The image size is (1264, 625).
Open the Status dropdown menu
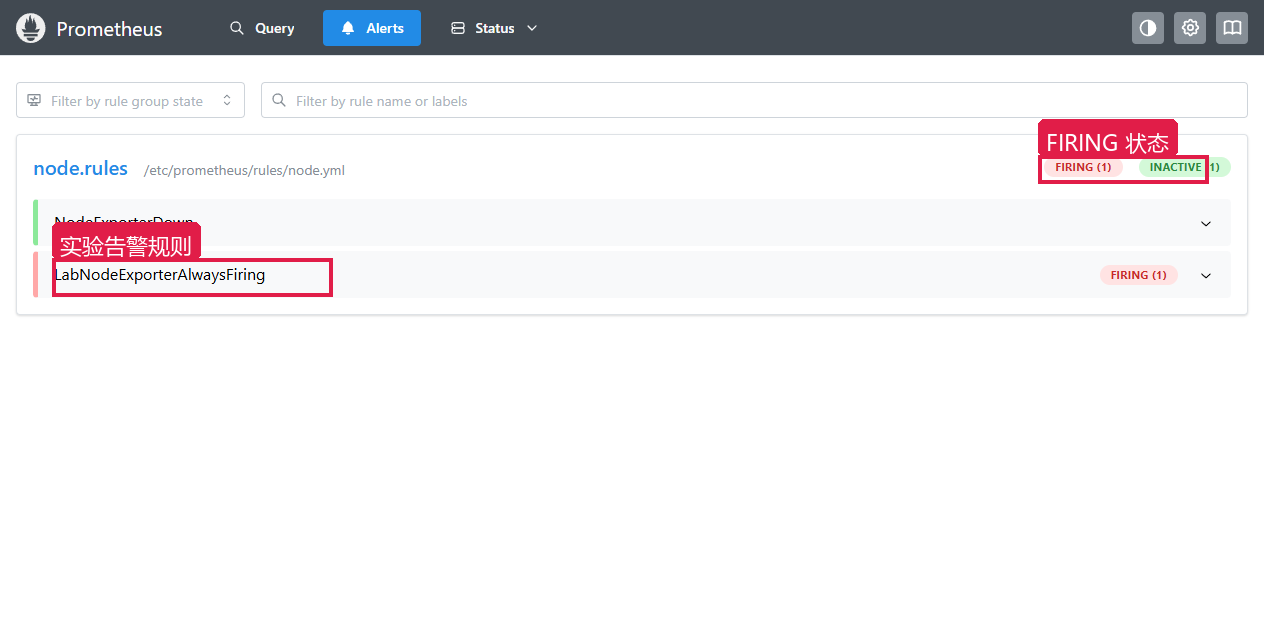494,28
